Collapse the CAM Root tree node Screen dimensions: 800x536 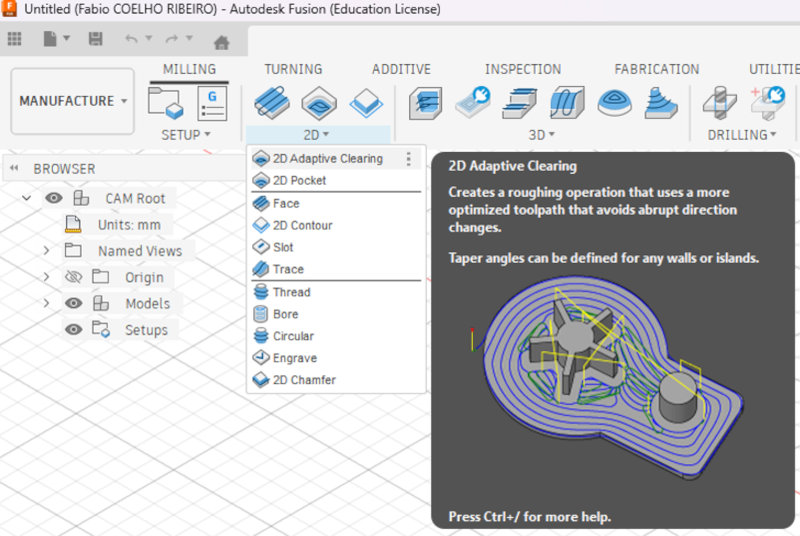click(x=27, y=198)
